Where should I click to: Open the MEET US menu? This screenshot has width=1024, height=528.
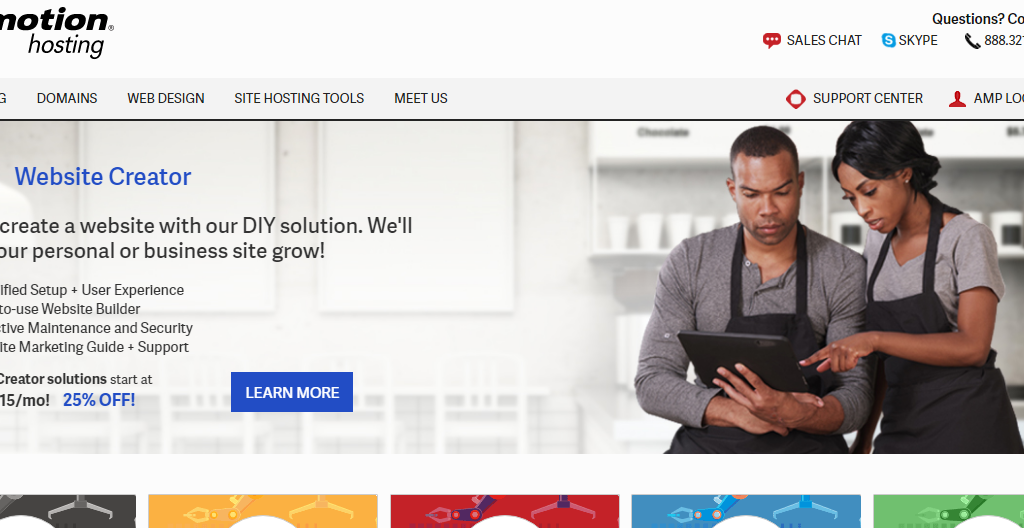(x=421, y=98)
